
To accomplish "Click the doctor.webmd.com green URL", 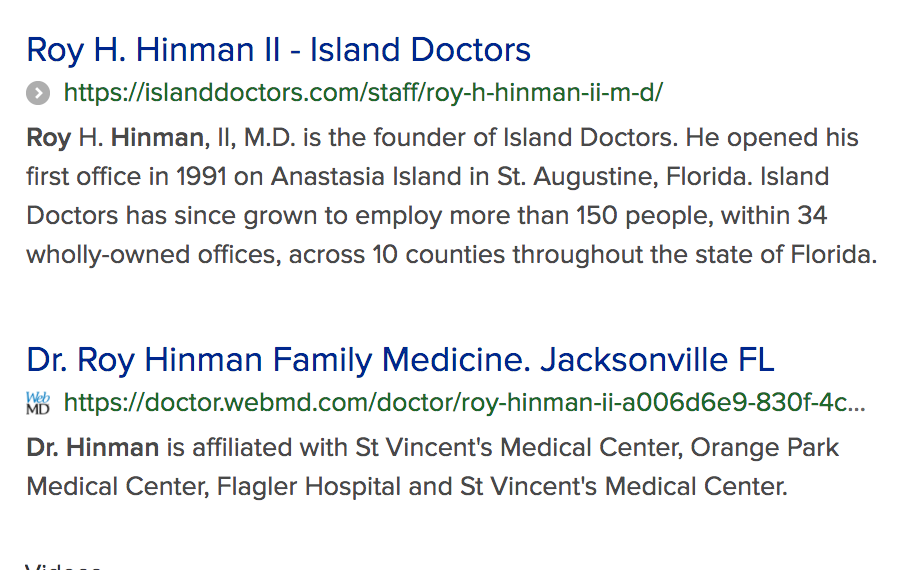I will [x=464, y=403].
